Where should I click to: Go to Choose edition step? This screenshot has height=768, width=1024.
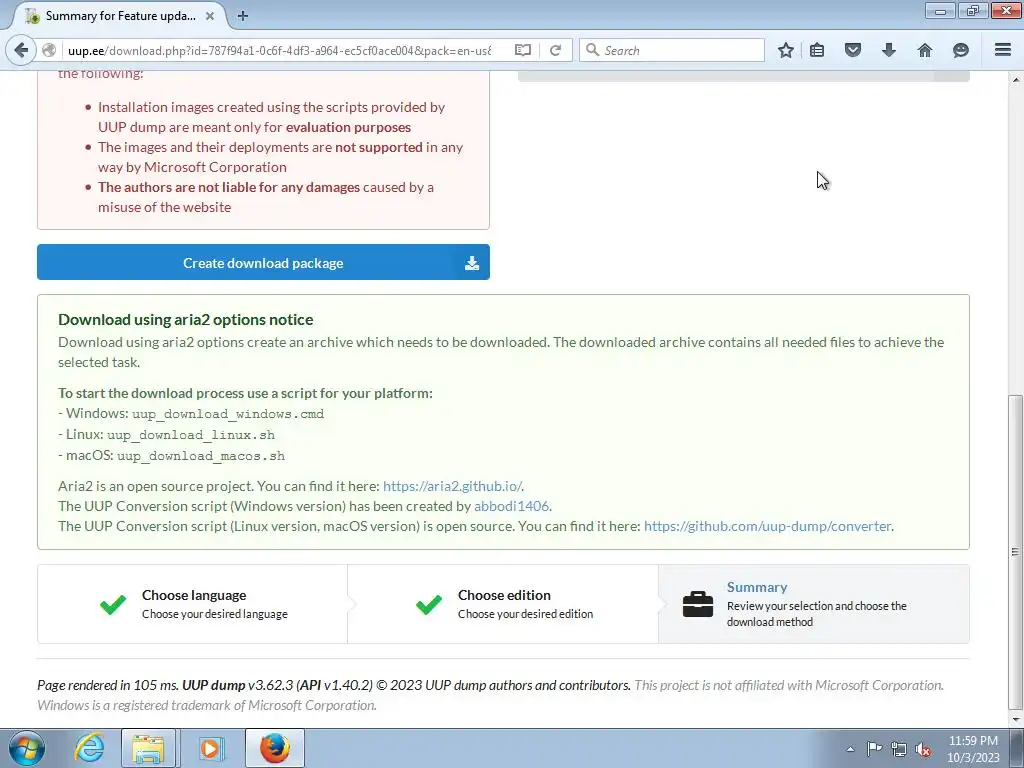pyautogui.click(x=504, y=604)
